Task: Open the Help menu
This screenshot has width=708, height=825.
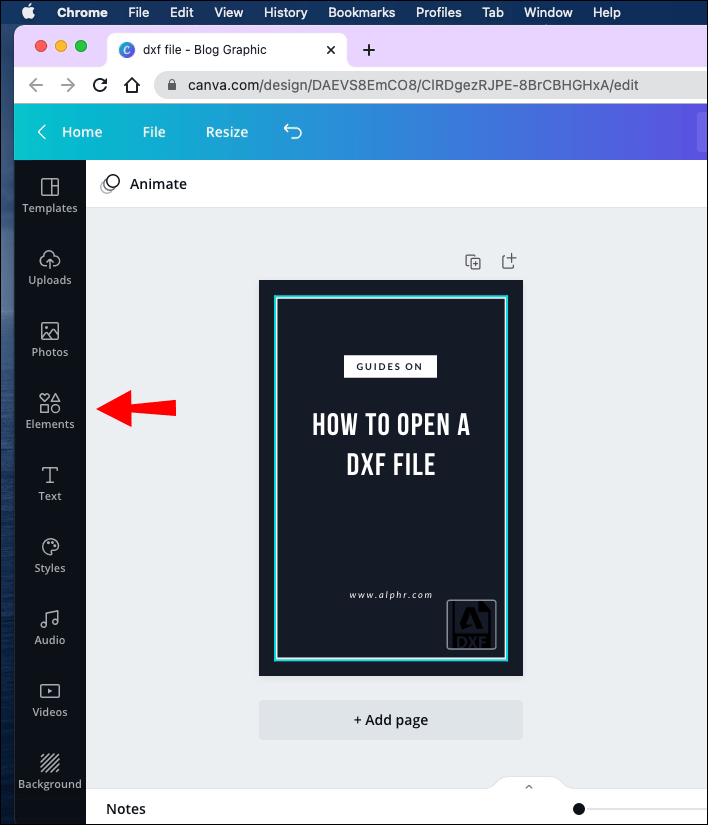Action: 606,12
